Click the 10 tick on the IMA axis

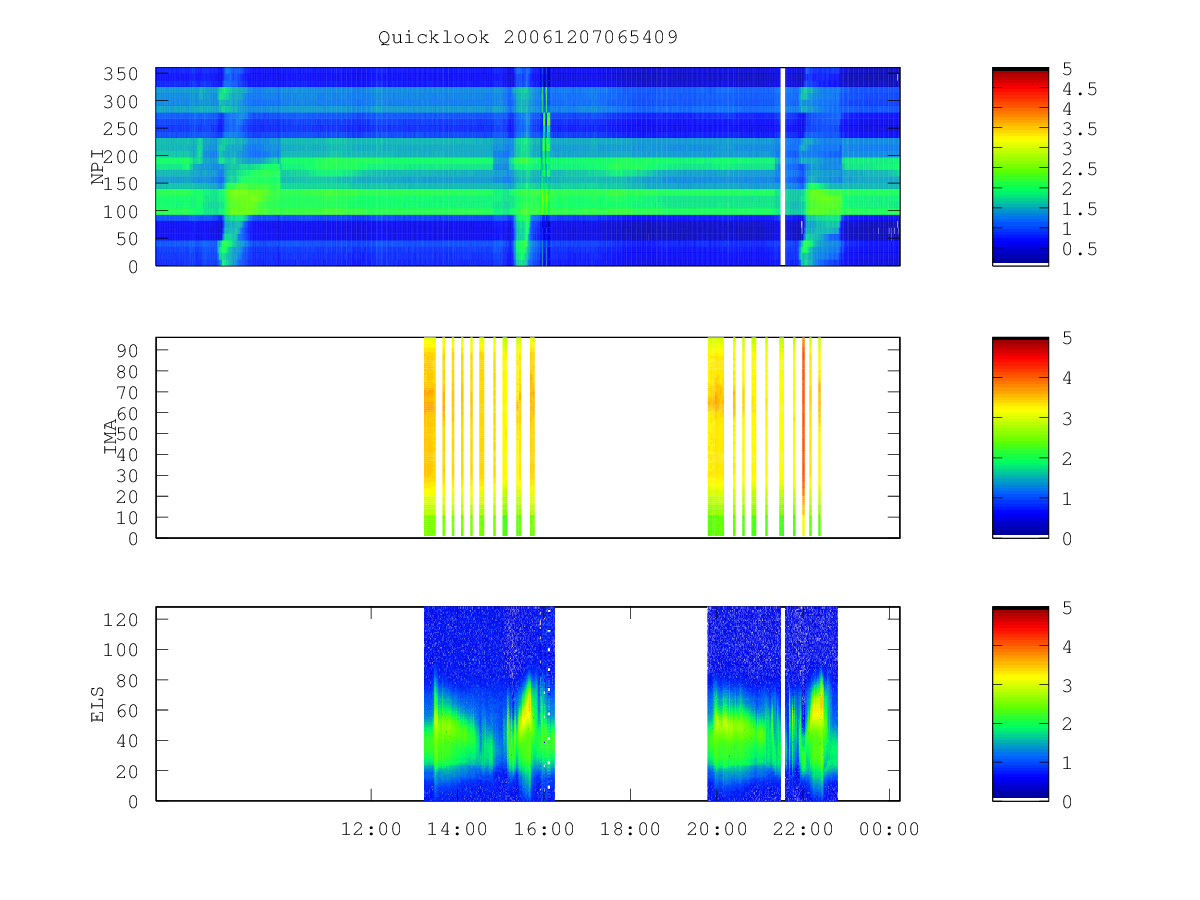pos(129,517)
